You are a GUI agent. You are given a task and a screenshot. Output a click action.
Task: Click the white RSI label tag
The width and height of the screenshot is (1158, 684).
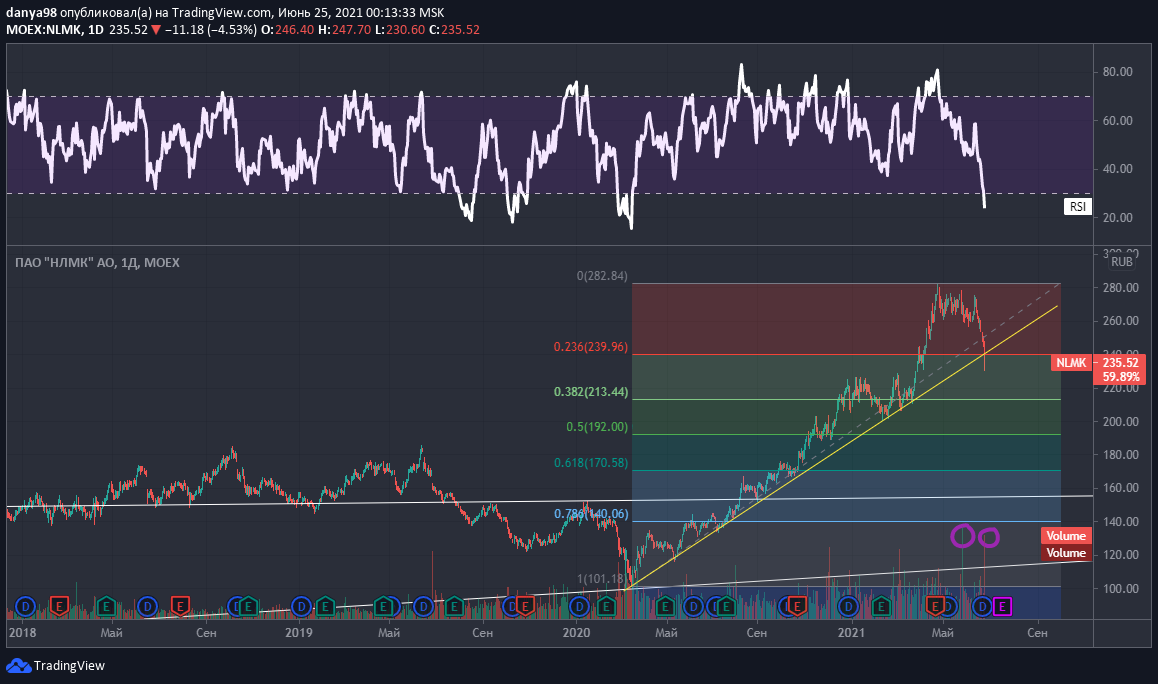(1078, 206)
